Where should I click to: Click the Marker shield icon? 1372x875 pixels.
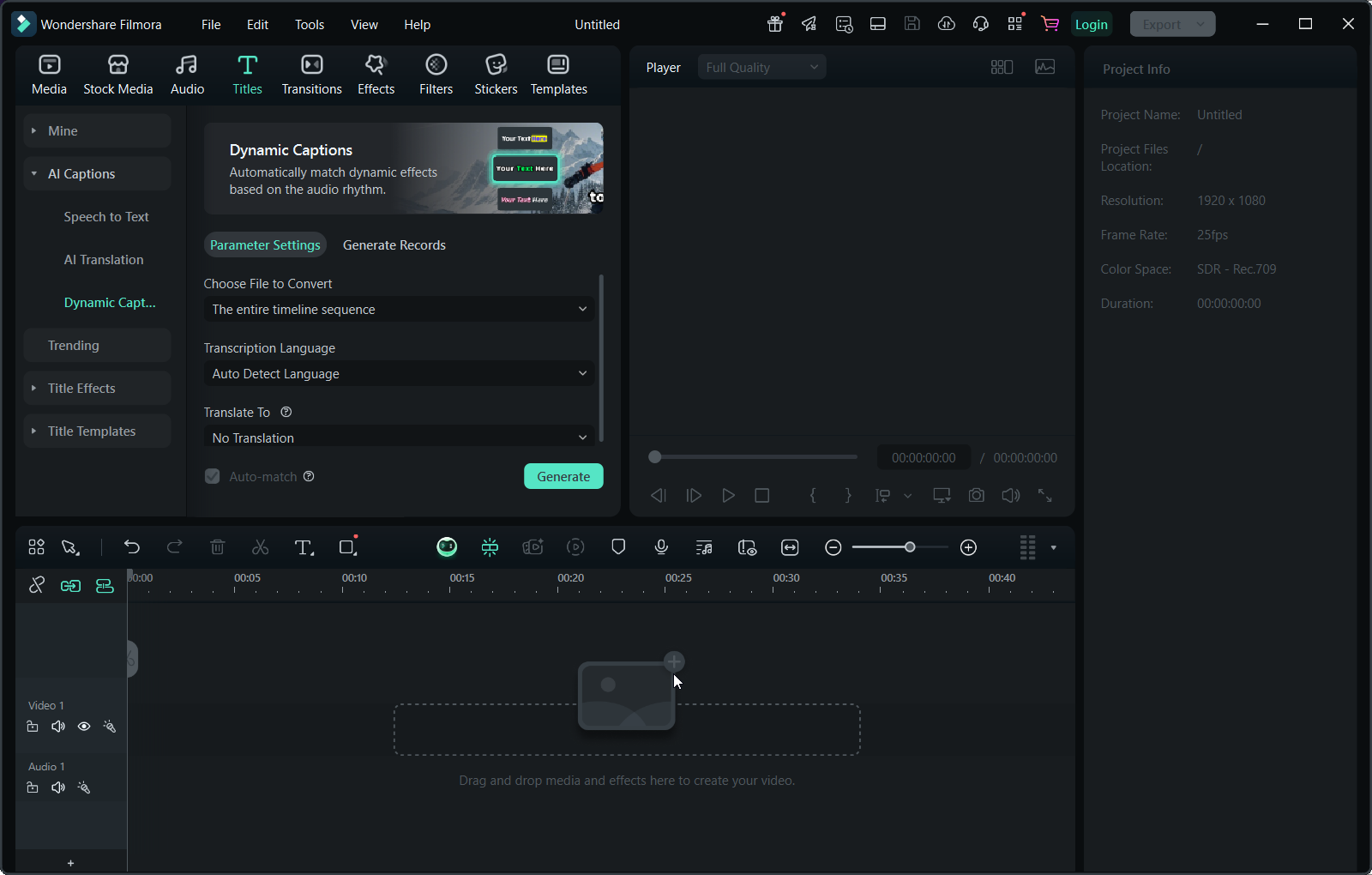618,547
